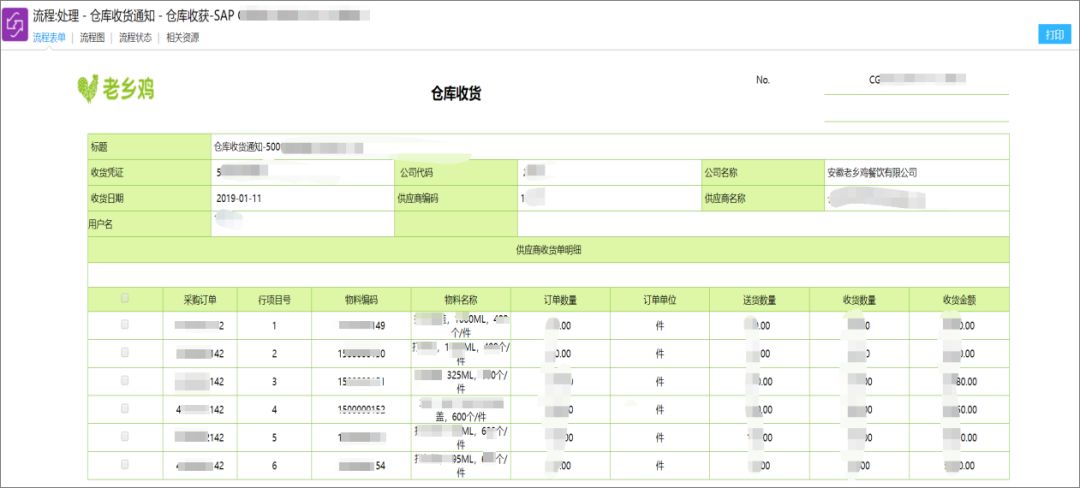The image size is (1080, 488).
Task: Toggle the select-all checkbox in table header
Action: click(125, 298)
